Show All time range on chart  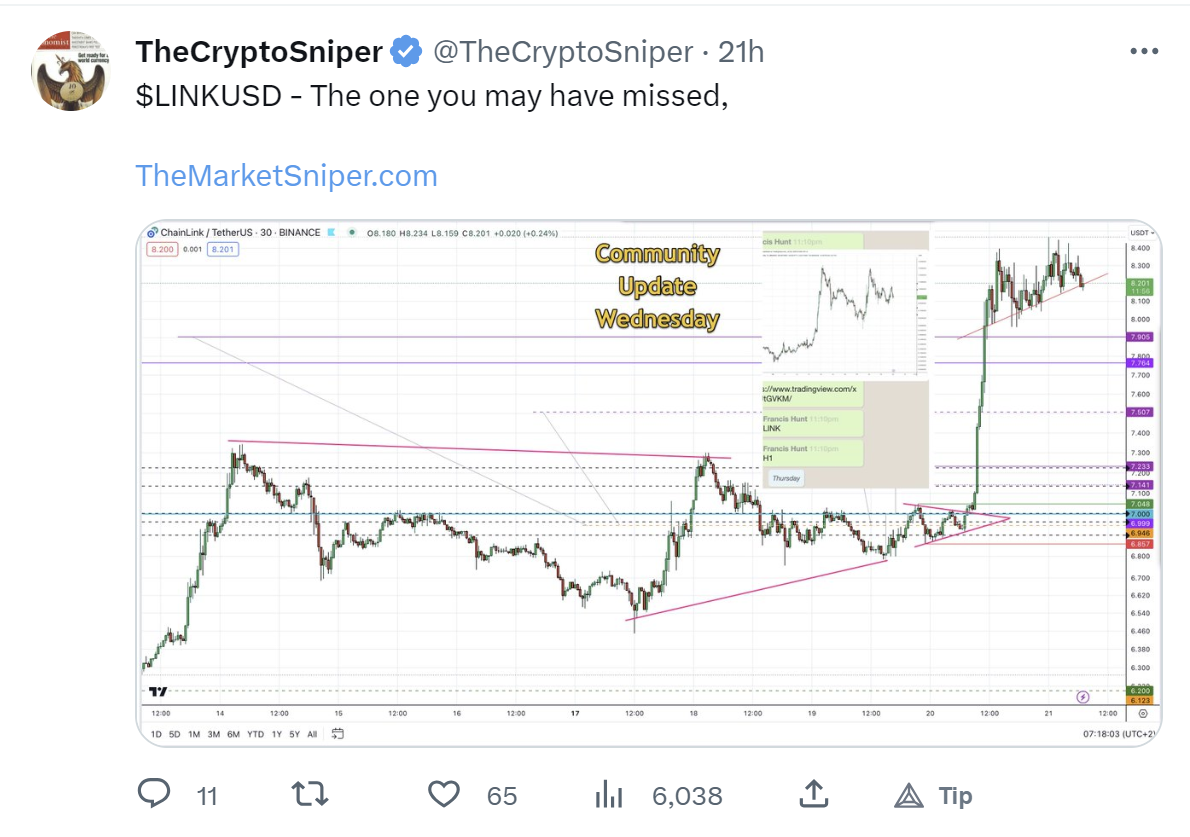(312, 734)
